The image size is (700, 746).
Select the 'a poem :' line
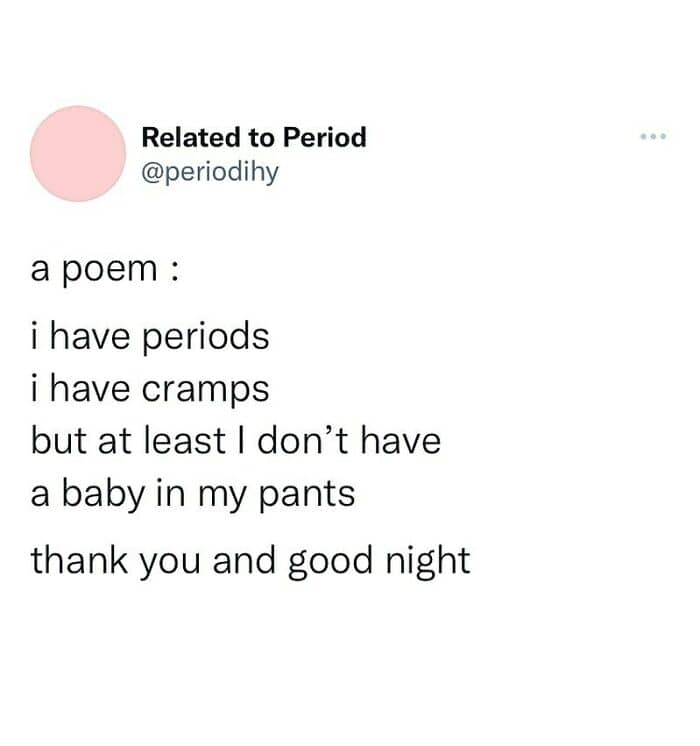tap(106, 270)
